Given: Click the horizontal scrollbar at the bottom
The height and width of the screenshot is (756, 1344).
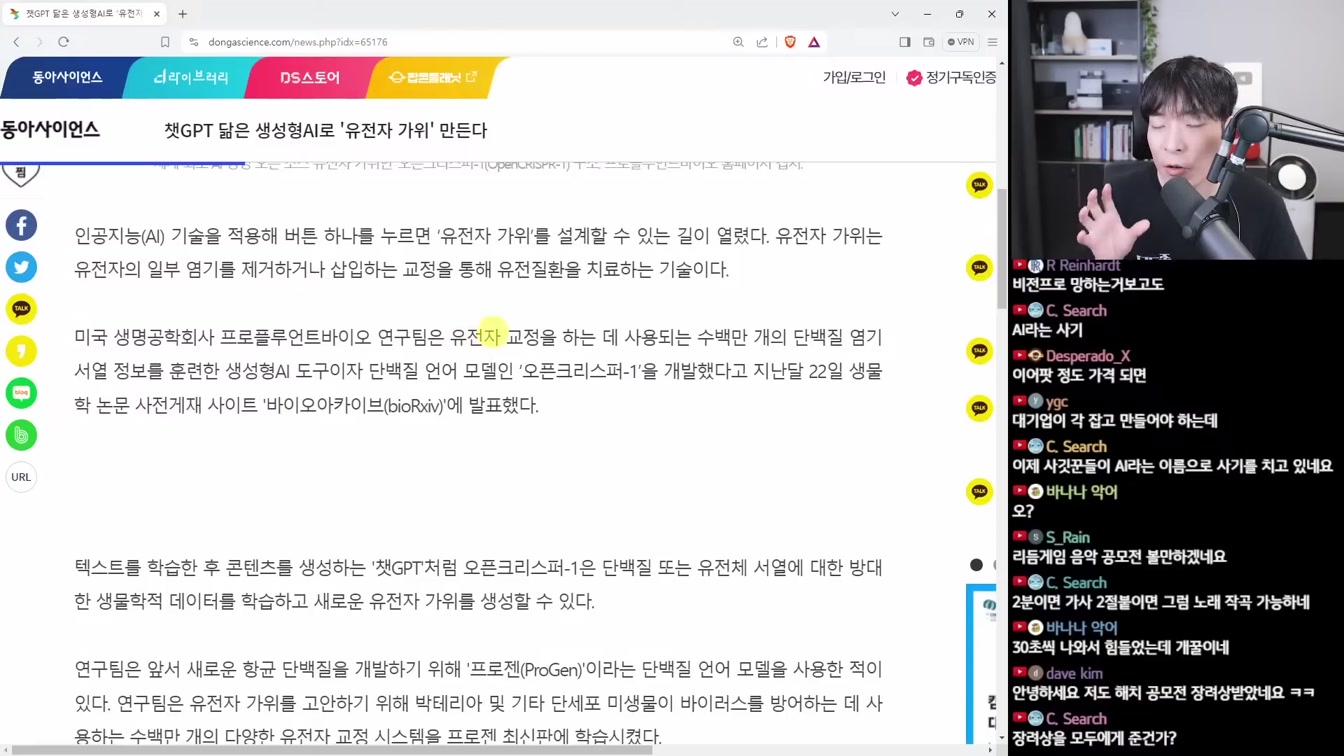Looking at the screenshot, I should click(x=330, y=750).
